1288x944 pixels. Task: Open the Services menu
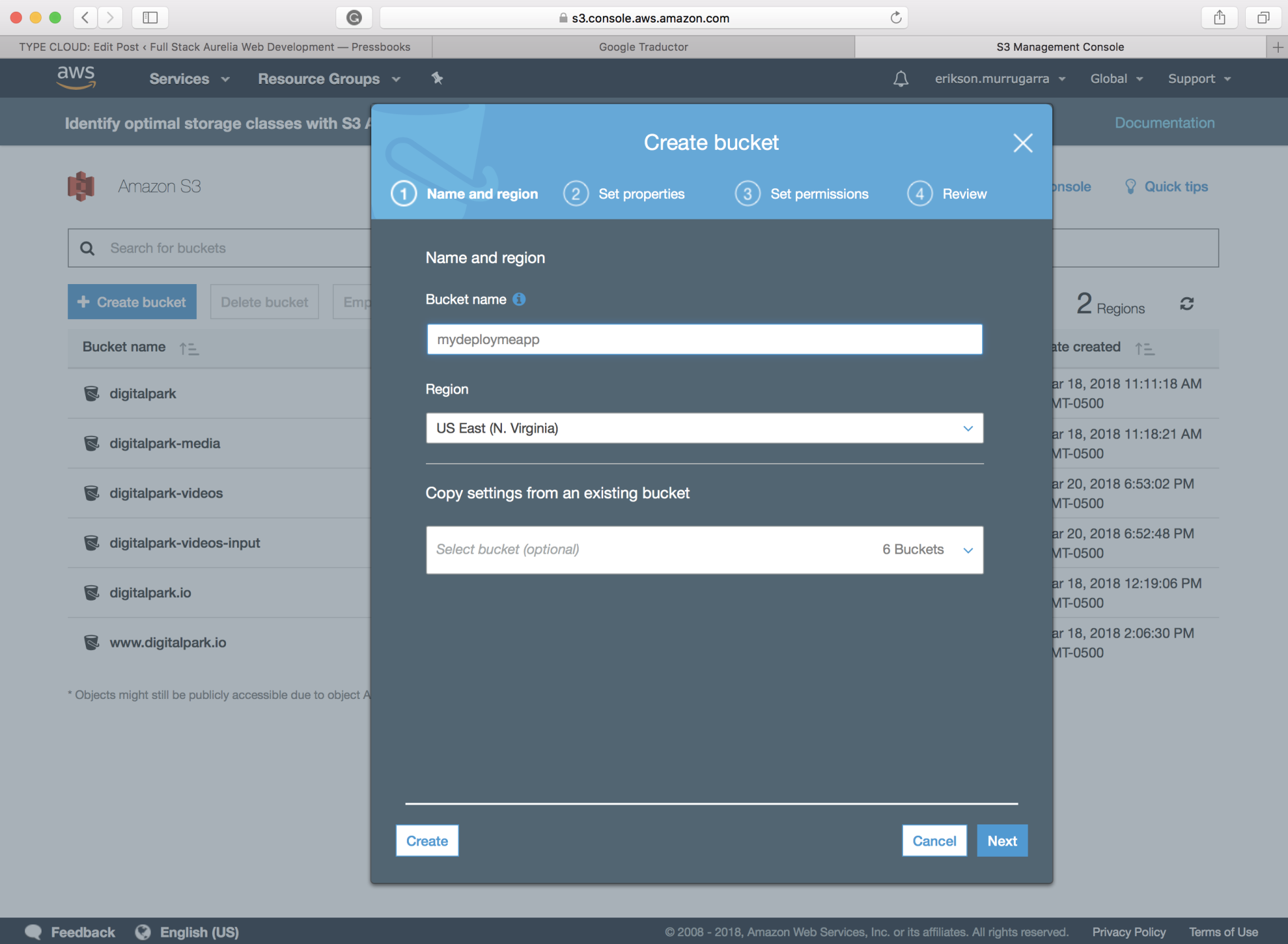pyautogui.click(x=190, y=79)
